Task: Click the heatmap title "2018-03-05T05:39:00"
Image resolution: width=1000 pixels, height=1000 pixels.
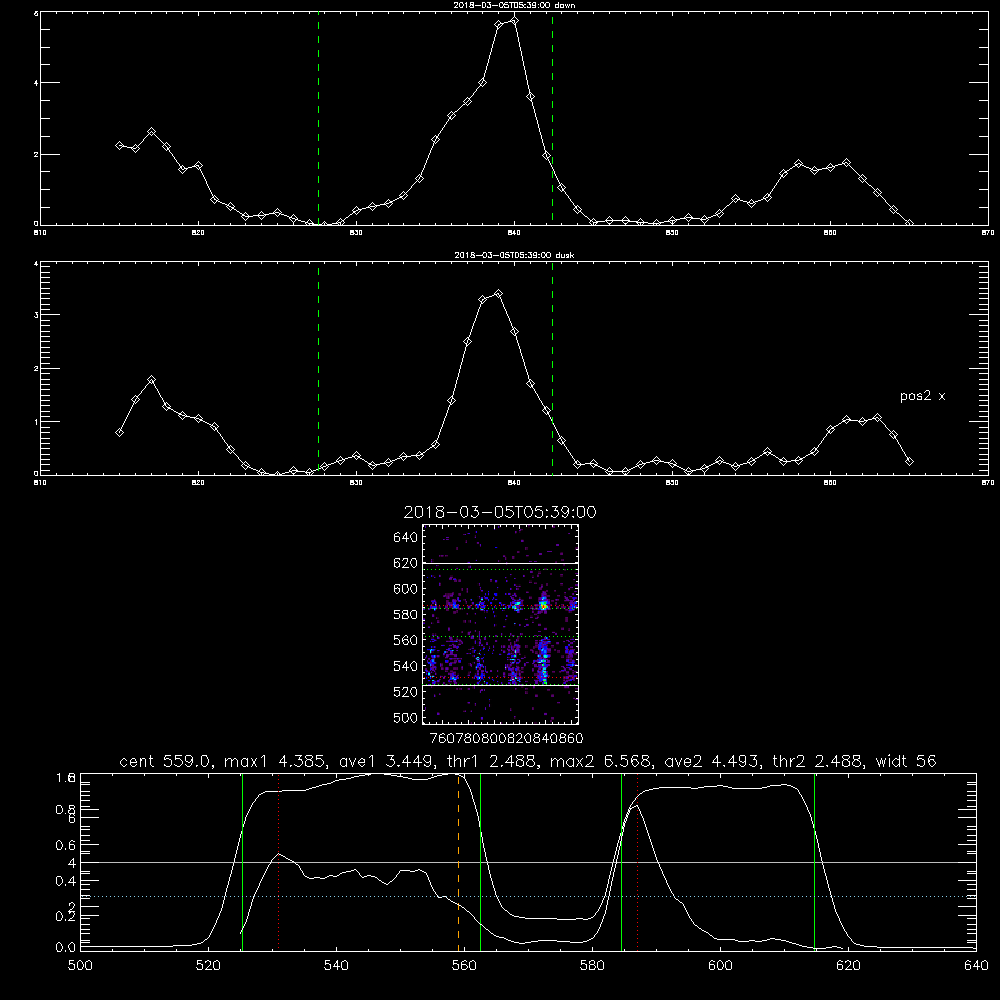Action: coord(500,512)
